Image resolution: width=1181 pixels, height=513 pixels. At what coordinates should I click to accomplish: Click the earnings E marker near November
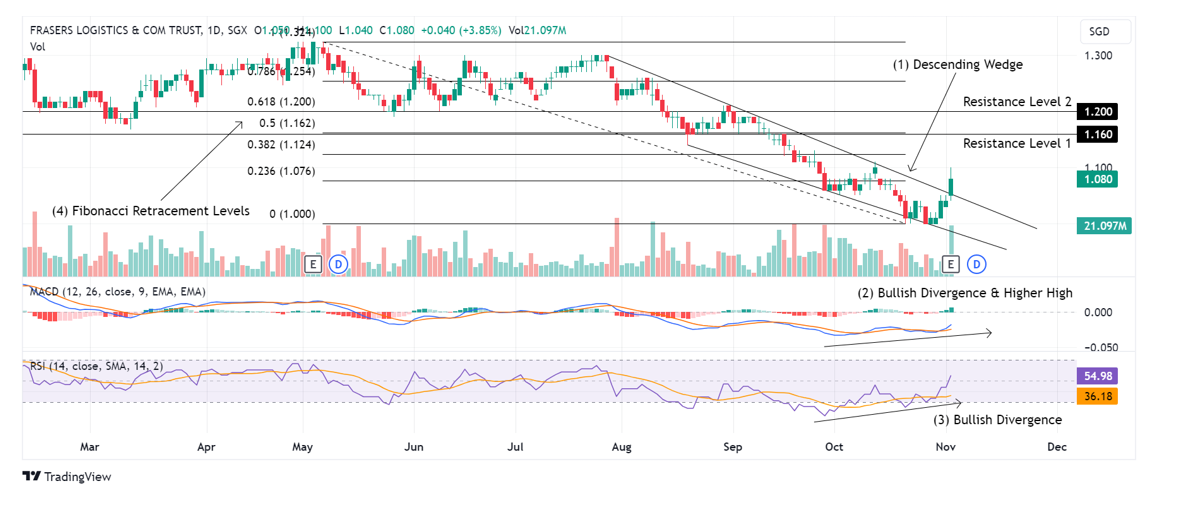click(x=951, y=264)
